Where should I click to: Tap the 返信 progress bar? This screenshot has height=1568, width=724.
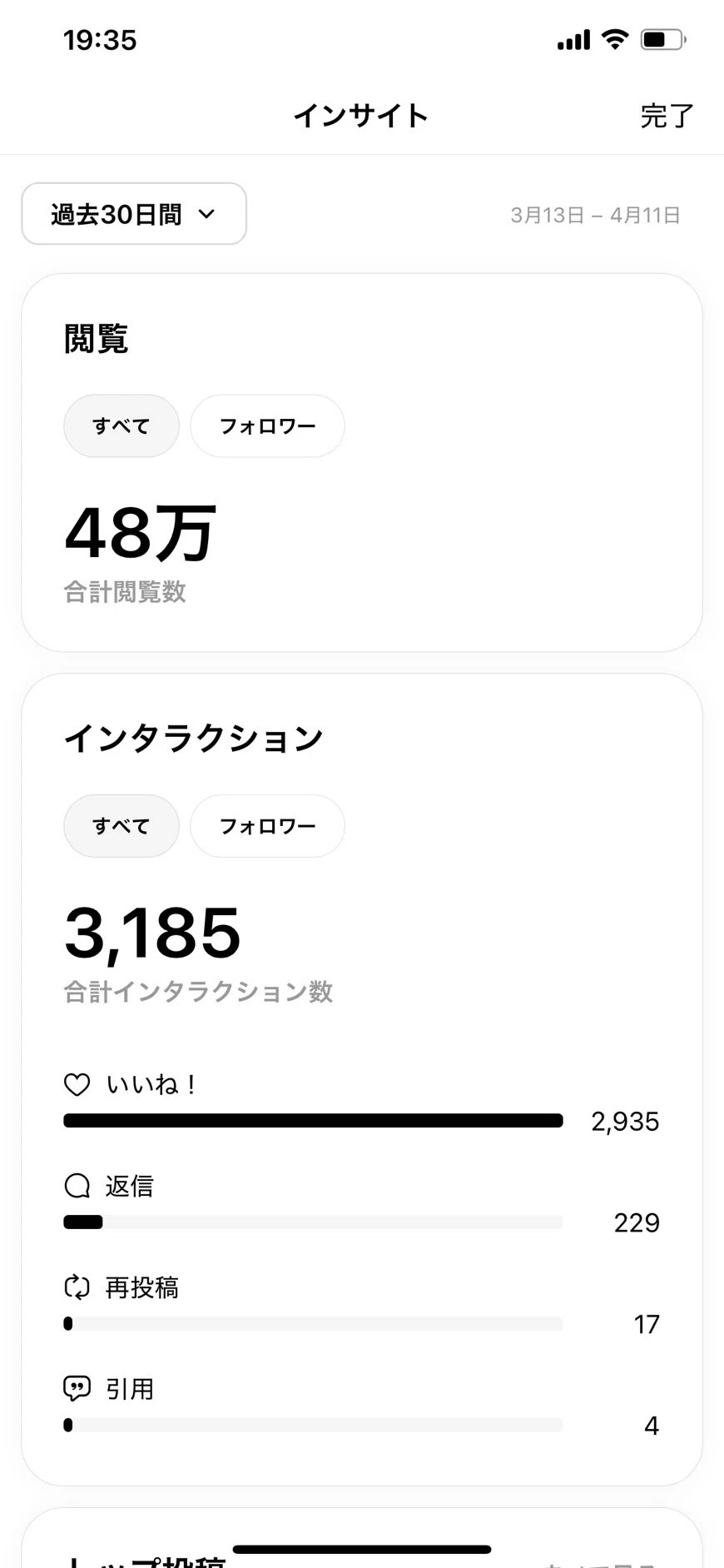pos(313,1222)
